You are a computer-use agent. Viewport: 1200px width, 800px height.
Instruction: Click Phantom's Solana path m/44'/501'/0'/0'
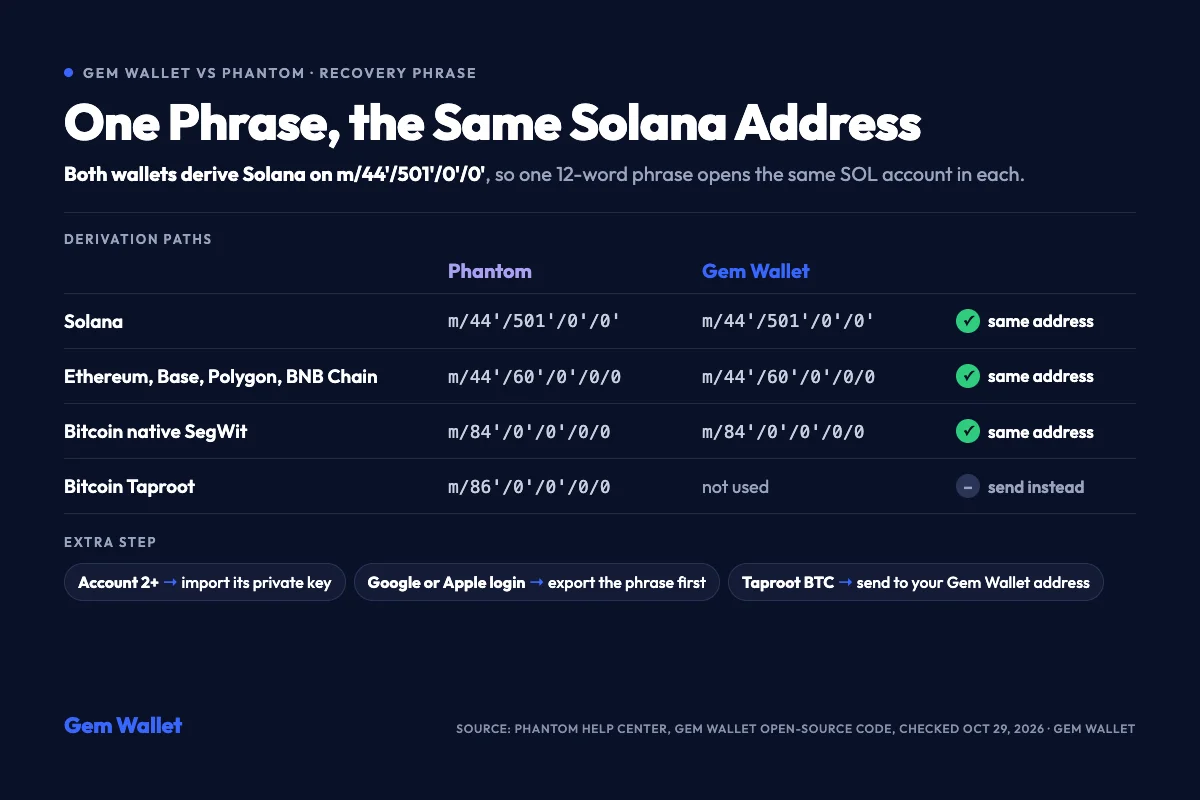tap(534, 321)
